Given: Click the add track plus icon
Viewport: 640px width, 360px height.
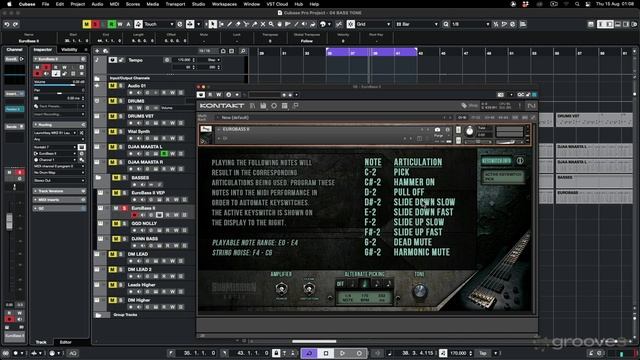Looking at the screenshot, I should click(97, 51).
